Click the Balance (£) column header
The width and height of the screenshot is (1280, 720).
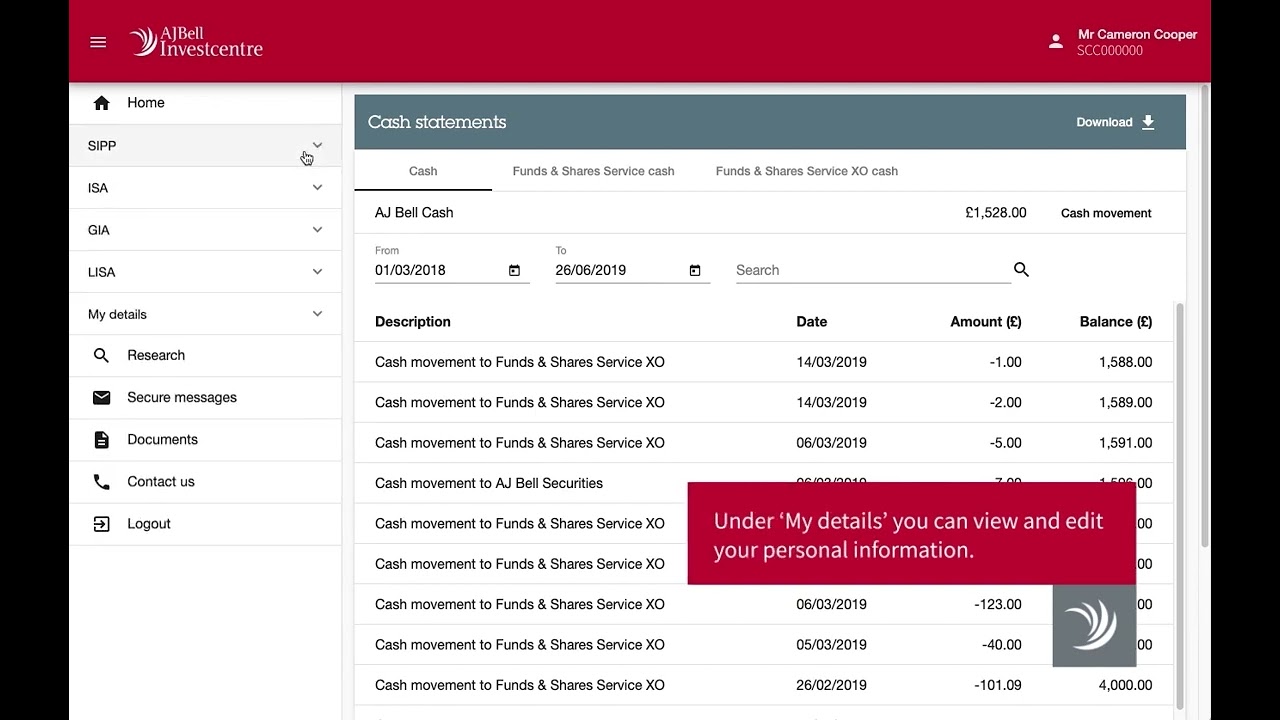(x=1116, y=321)
